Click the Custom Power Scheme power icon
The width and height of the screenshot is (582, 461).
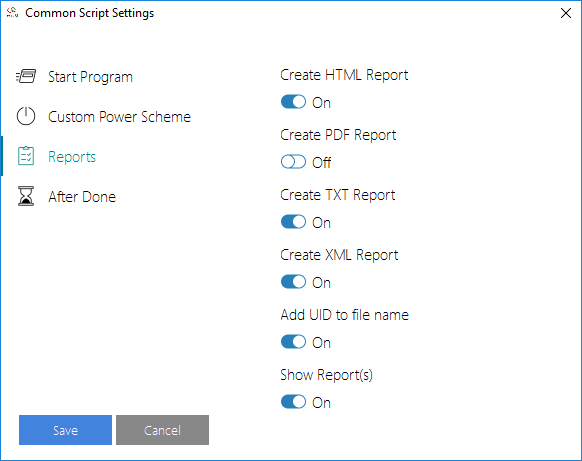(26, 116)
